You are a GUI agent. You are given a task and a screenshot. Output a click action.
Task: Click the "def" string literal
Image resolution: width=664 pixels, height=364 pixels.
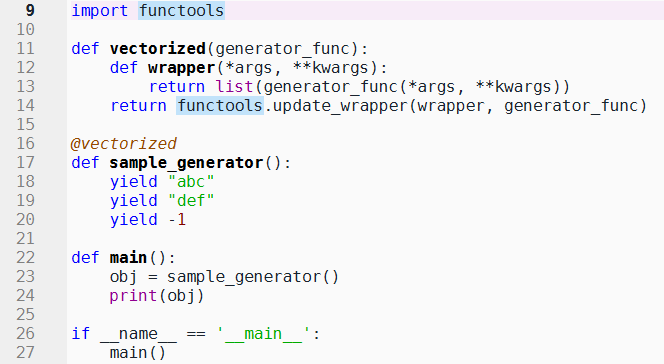[x=191, y=201]
